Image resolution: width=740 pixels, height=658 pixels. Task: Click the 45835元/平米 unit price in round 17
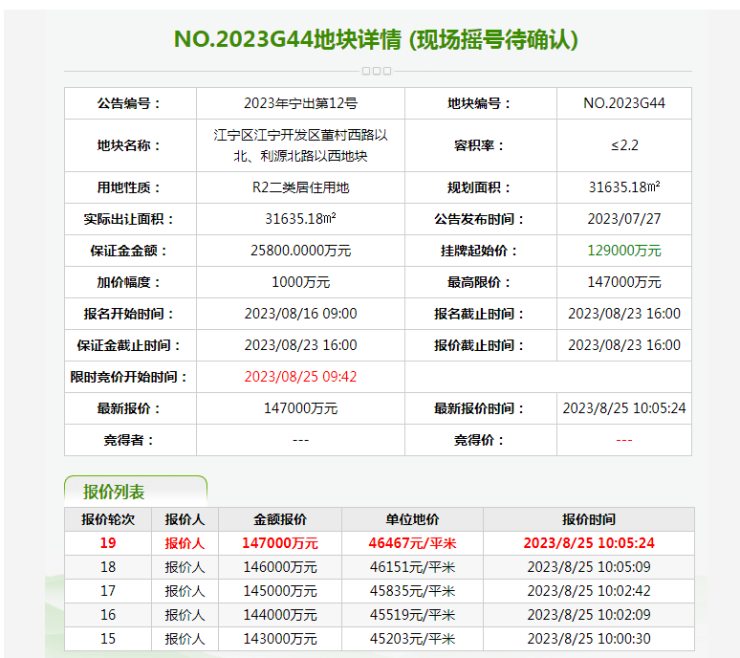click(x=412, y=591)
